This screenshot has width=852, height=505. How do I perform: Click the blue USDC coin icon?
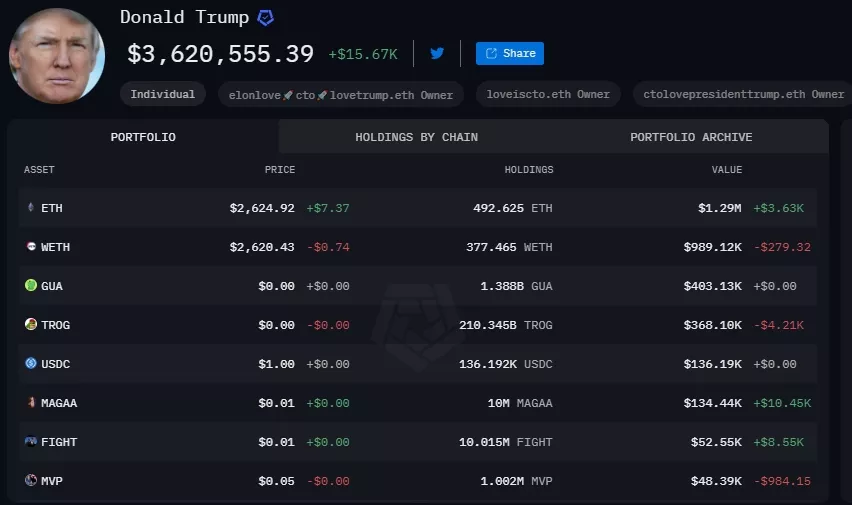30,364
